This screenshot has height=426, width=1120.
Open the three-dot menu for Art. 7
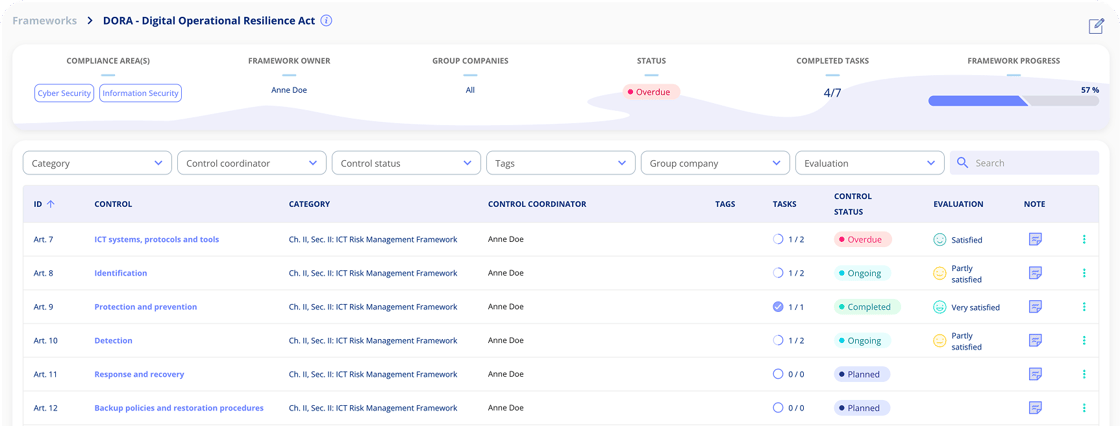click(1084, 239)
